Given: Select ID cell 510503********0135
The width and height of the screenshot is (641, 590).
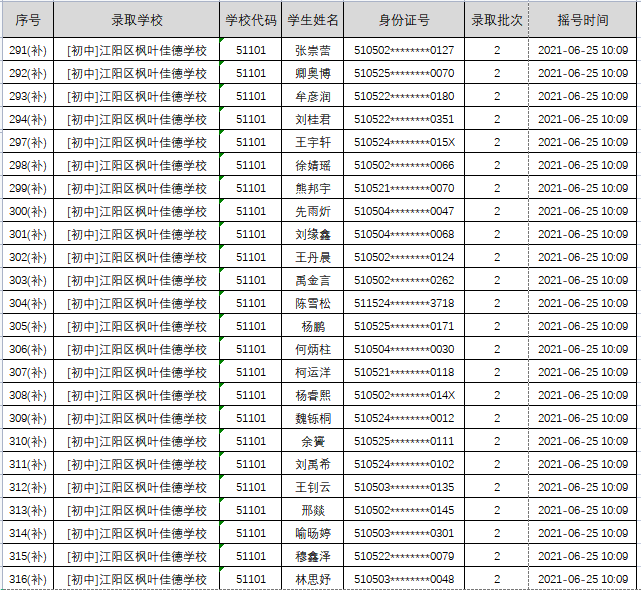Looking at the screenshot, I should (404, 487).
